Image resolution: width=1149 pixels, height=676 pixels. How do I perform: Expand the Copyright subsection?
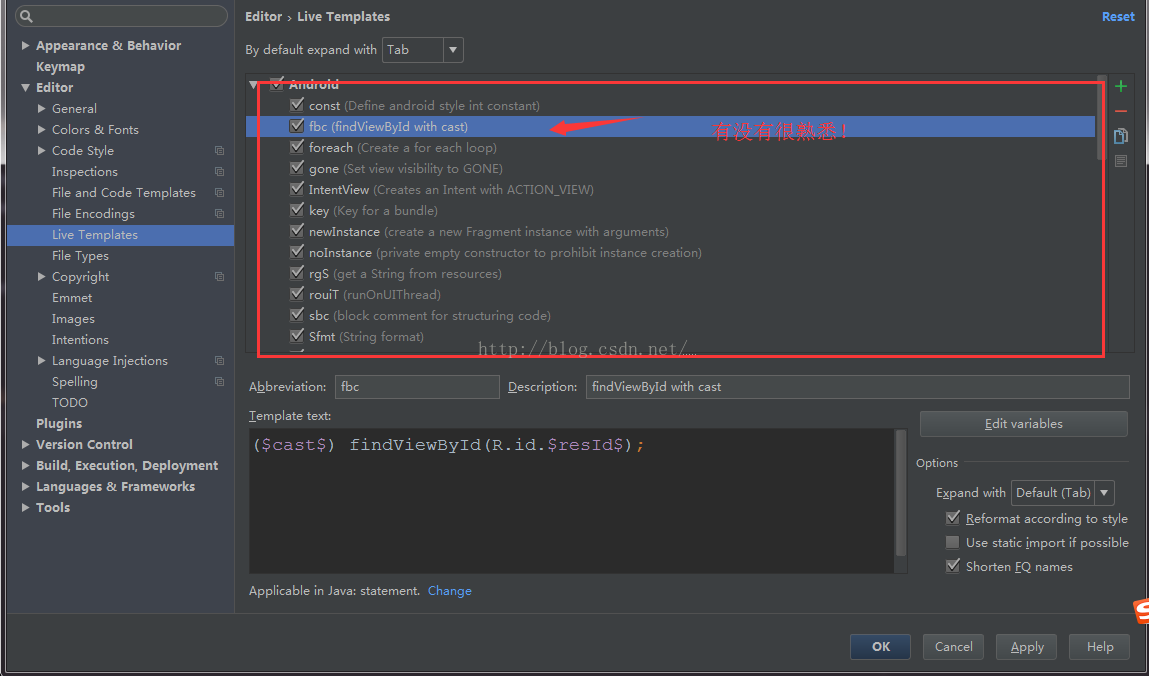(42, 277)
